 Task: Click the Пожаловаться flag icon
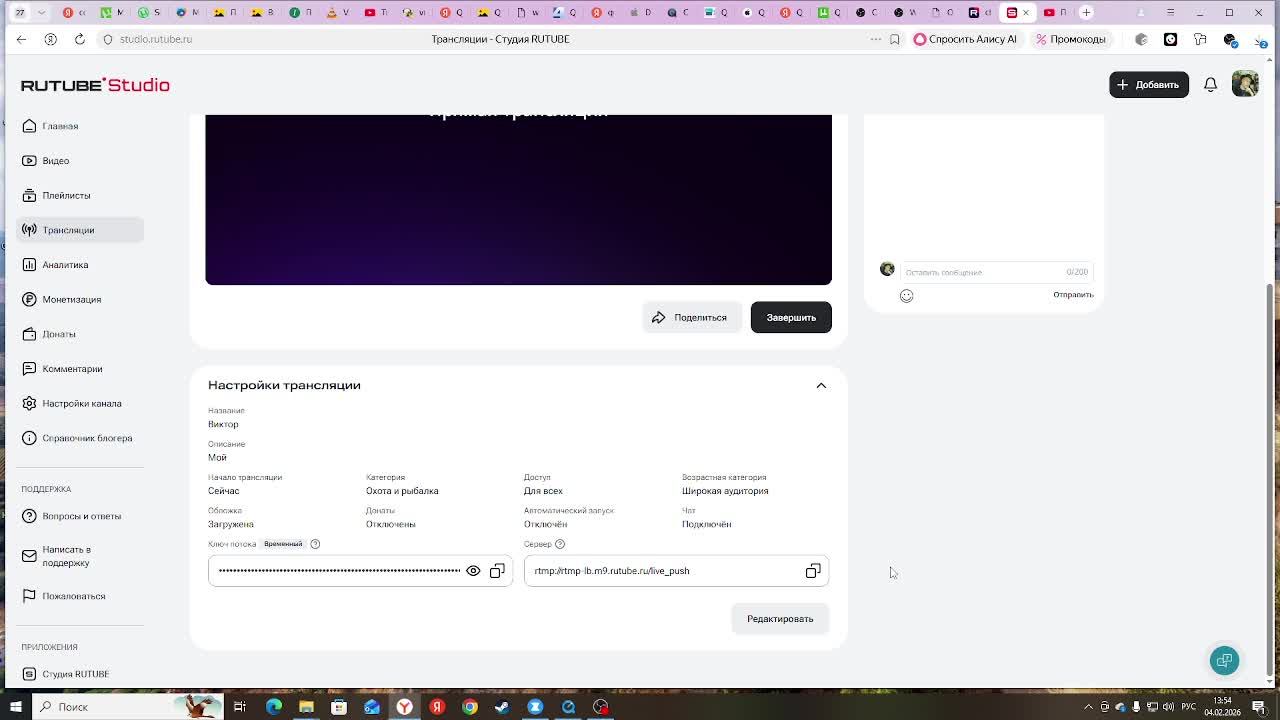pos(29,596)
